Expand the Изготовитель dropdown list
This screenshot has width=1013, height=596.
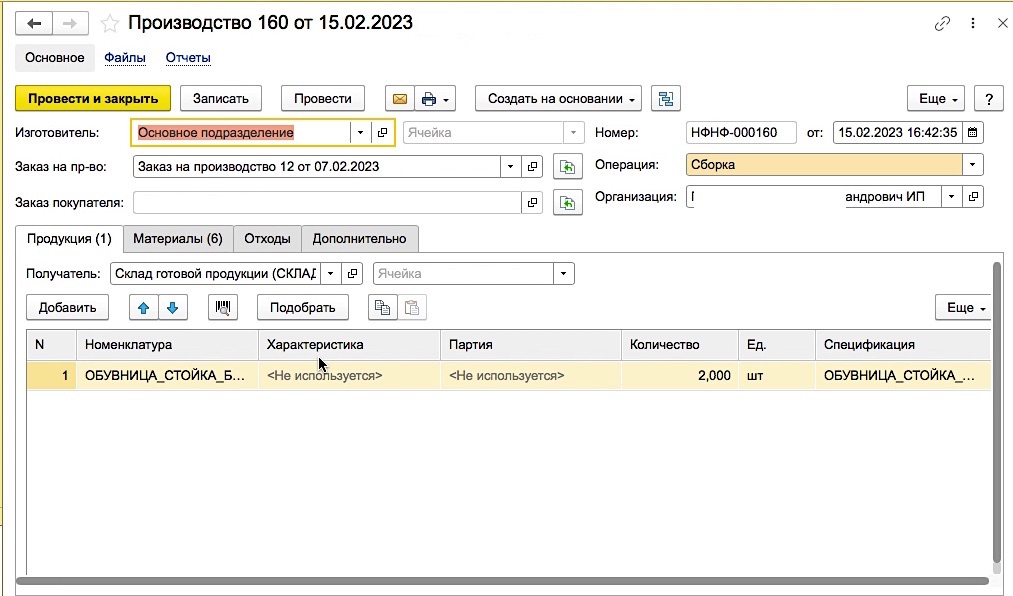[x=360, y=132]
